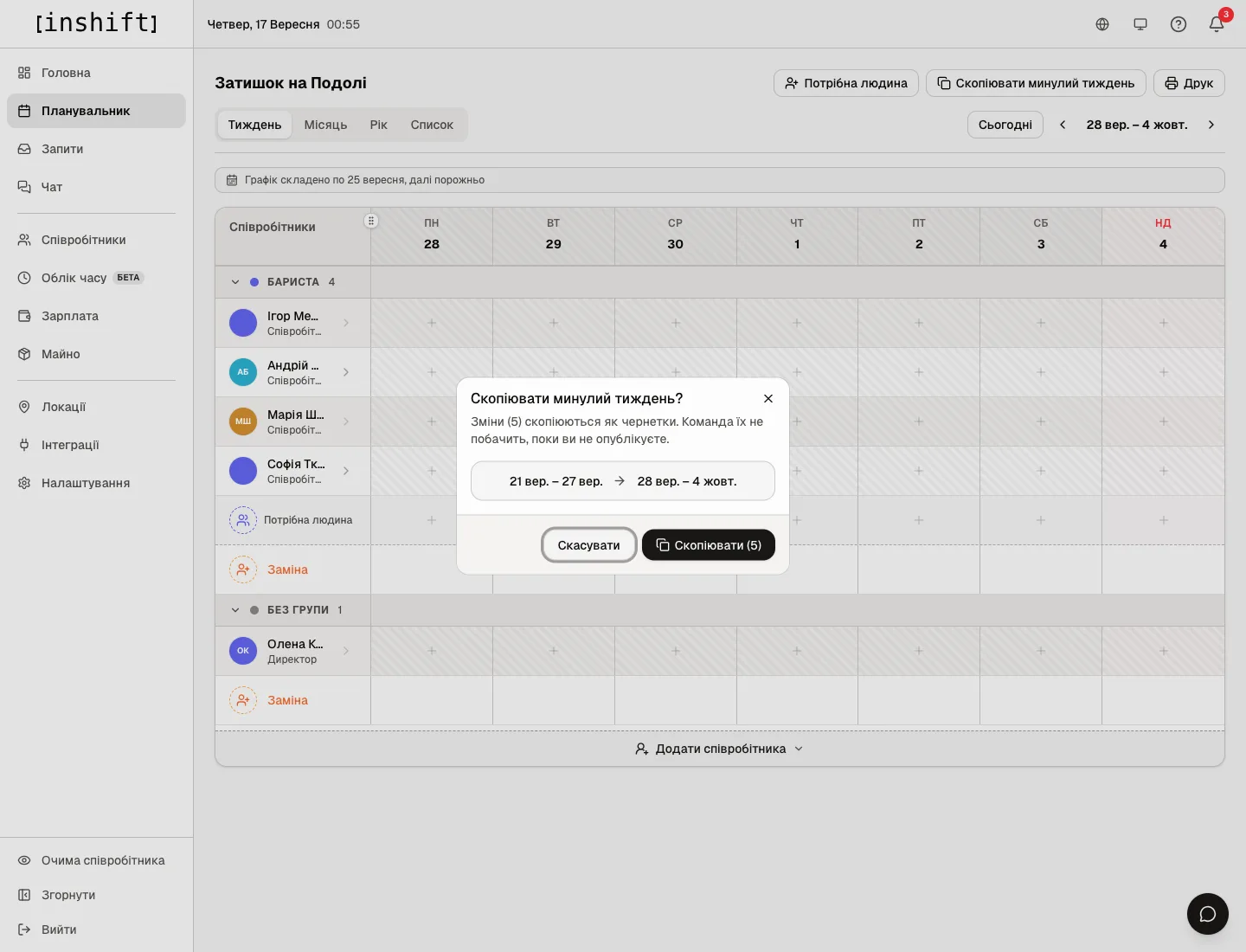1246x952 pixels.
Task: Click the ОК avatar for Олена
Action: 243,651
